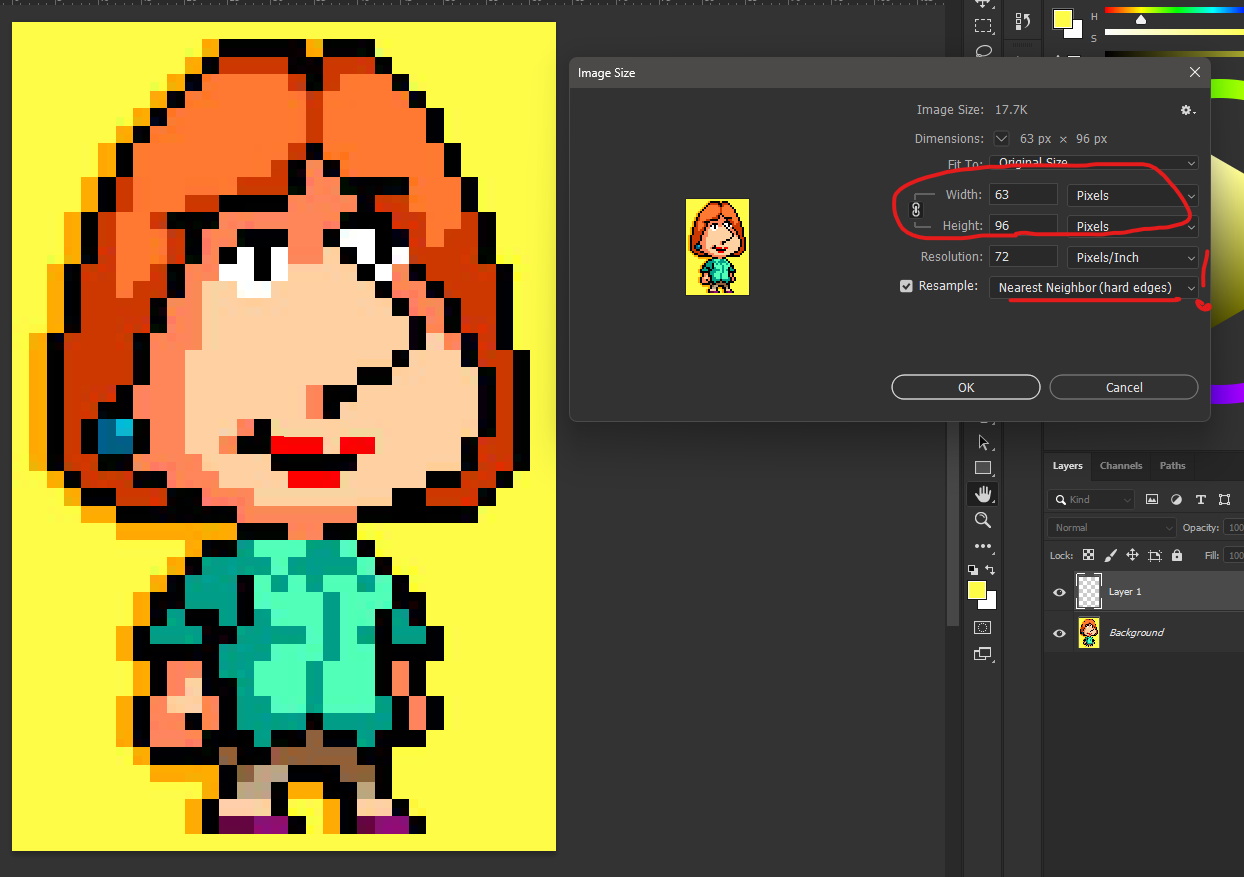
Task: Select the Background layer thumbnail
Action: tap(1088, 633)
